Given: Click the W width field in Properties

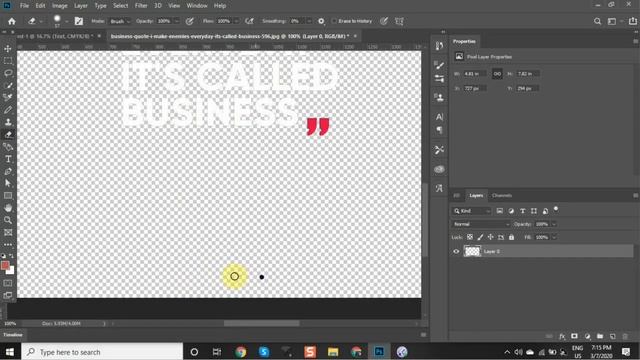Looking at the screenshot, I should [475, 74].
